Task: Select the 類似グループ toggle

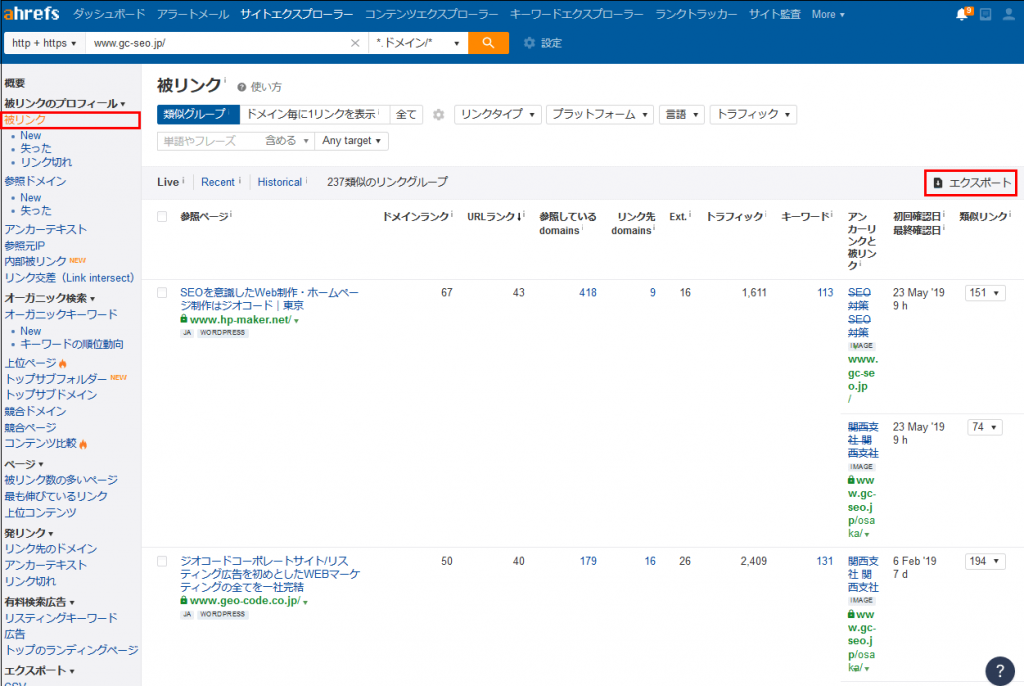Action: (198, 114)
